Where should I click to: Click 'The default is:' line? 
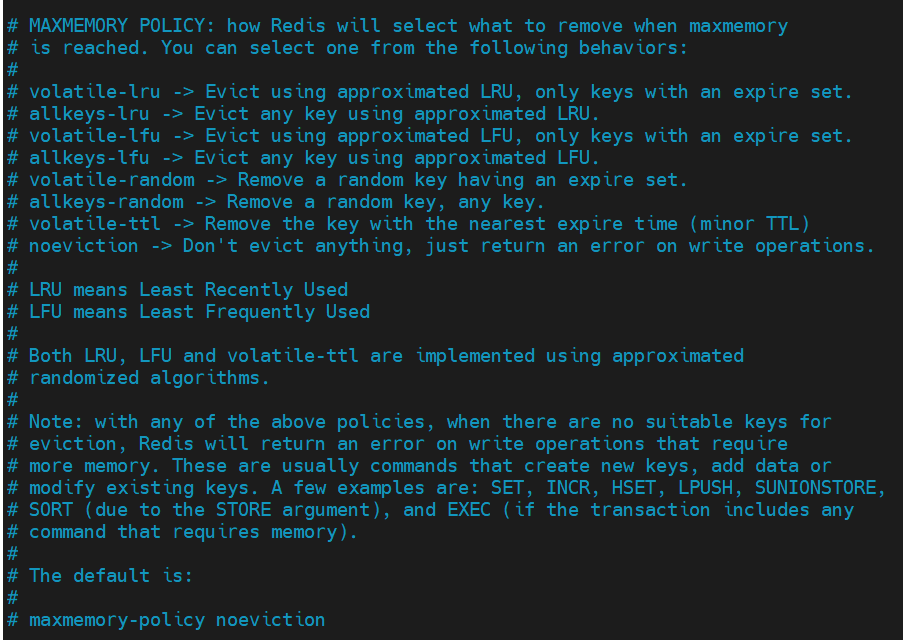[x=111, y=575]
